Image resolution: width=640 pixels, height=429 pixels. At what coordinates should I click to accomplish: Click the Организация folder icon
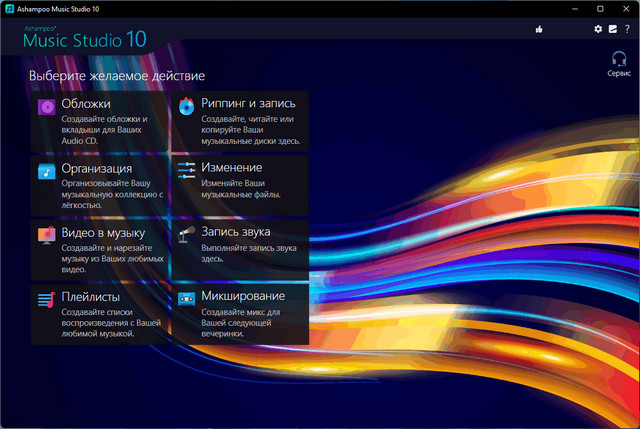[46, 171]
